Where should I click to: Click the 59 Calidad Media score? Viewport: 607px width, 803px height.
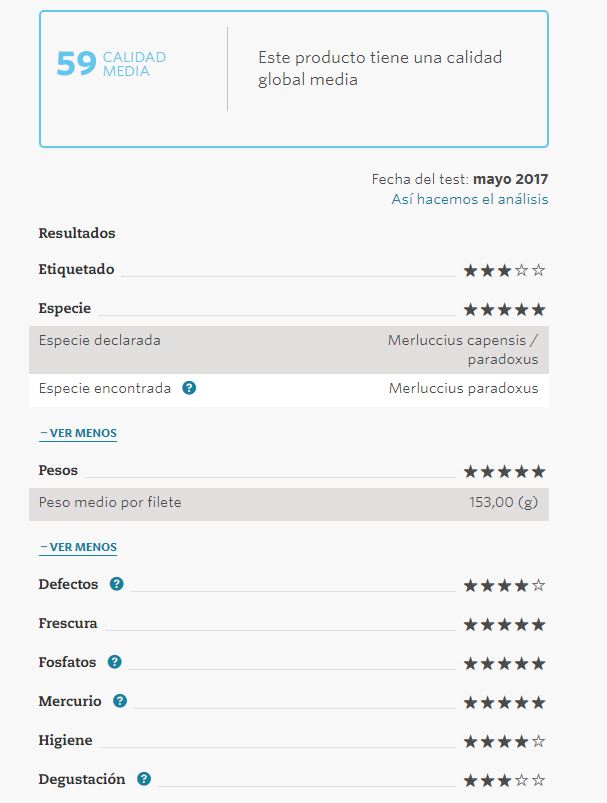click(x=111, y=64)
